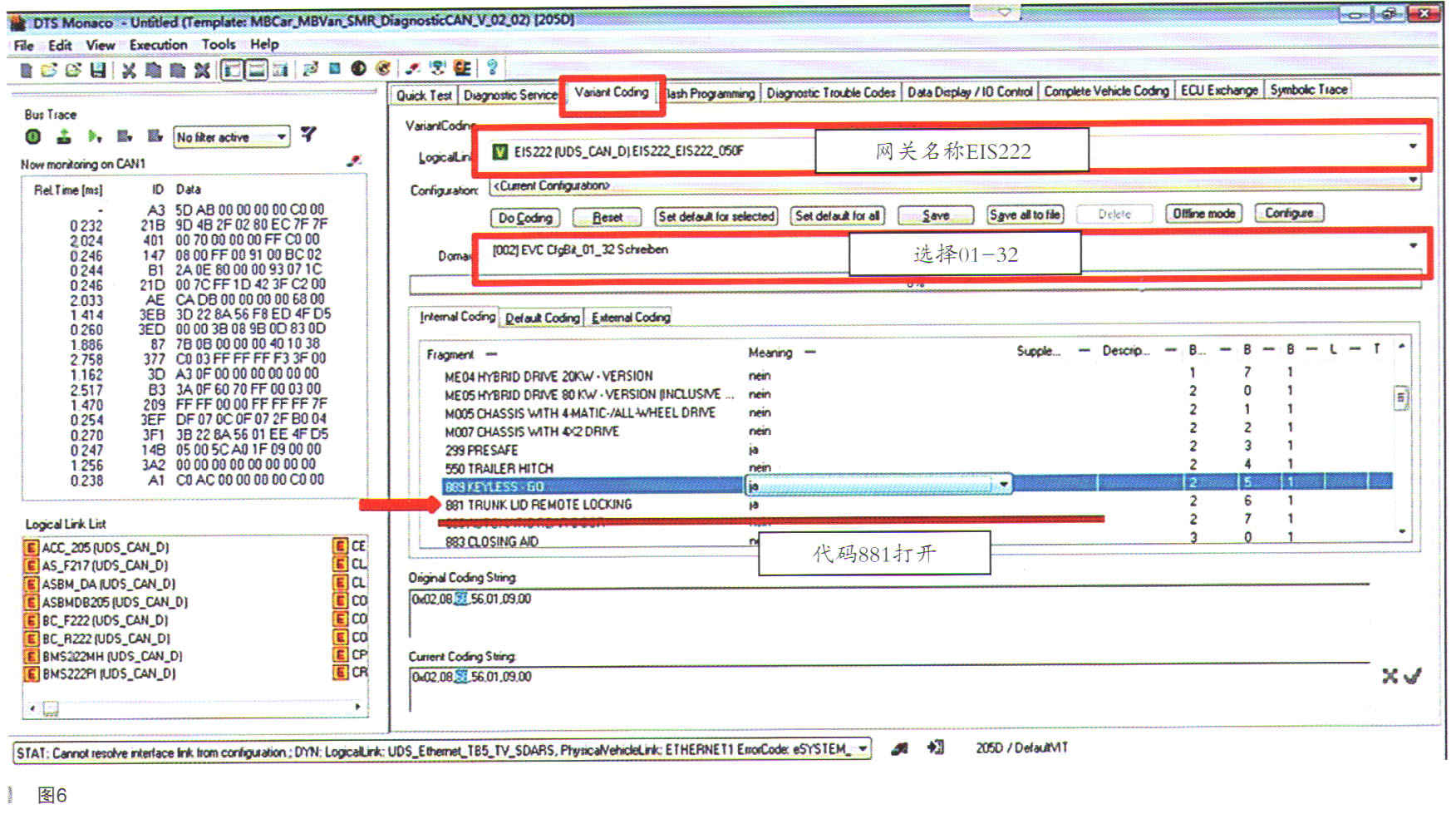Open the ja value dropdown for KEYLESS-GO
1456x814 pixels.
(1004, 484)
